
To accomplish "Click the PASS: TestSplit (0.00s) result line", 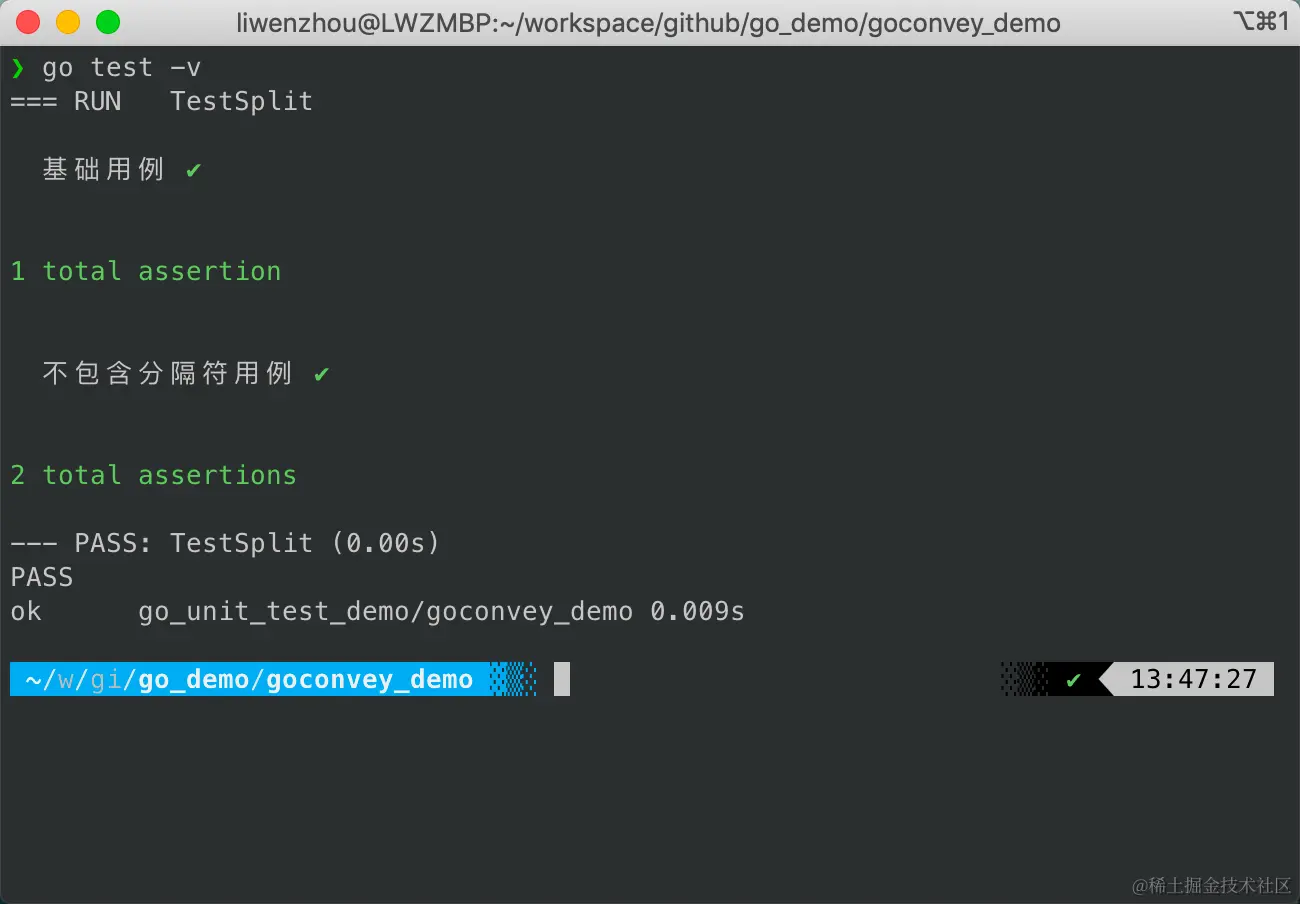I will pos(225,543).
